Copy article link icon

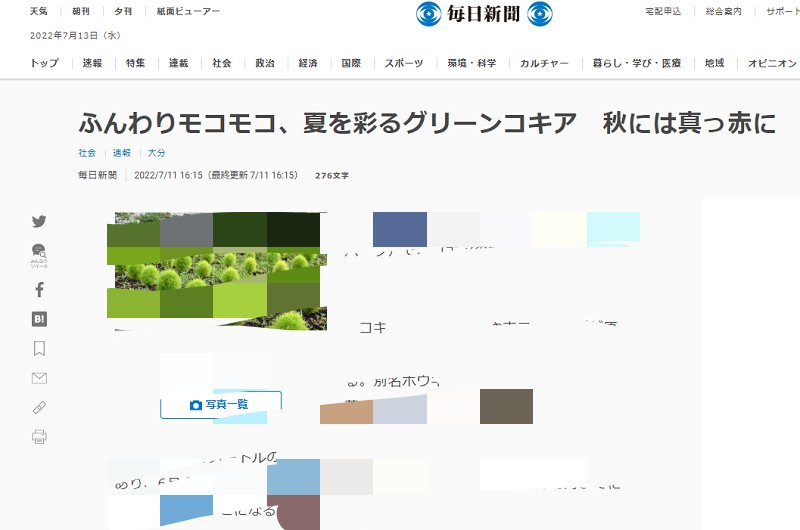[39, 407]
